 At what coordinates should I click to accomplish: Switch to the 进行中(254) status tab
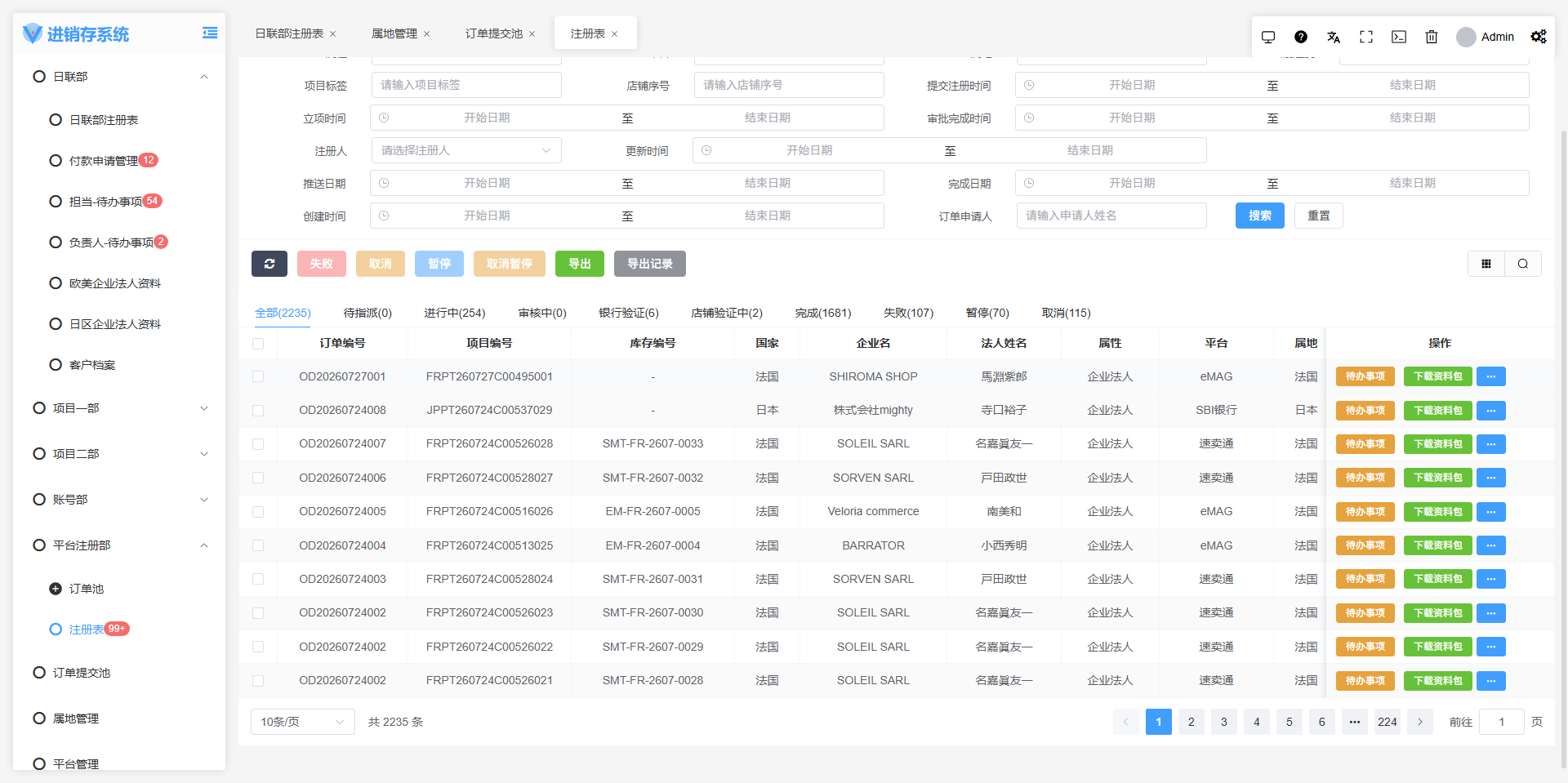(x=455, y=313)
